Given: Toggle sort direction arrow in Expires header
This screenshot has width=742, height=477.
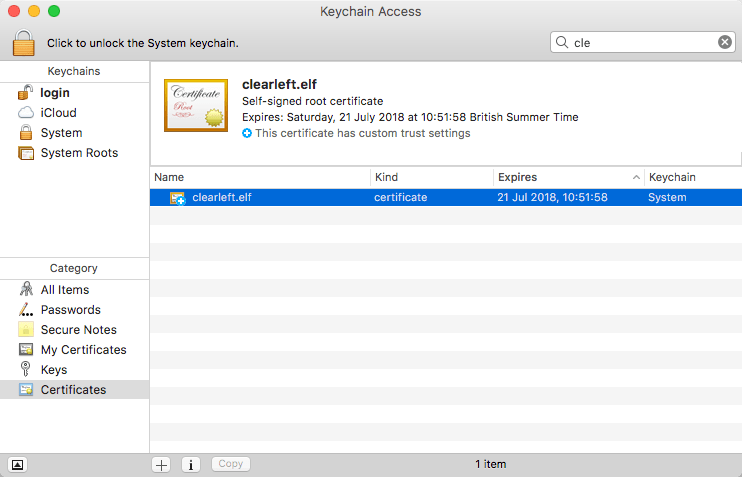Looking at the screenshot, I should coord(636,177).
